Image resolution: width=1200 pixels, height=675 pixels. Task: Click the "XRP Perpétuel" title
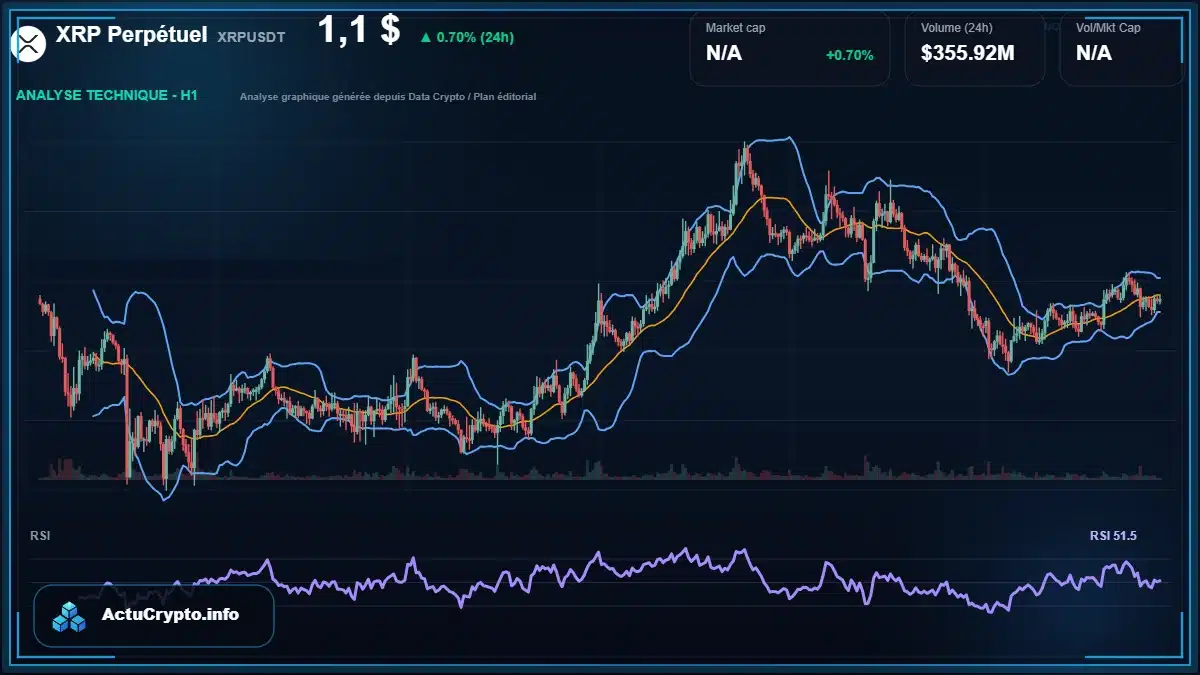tap(132, 35)
